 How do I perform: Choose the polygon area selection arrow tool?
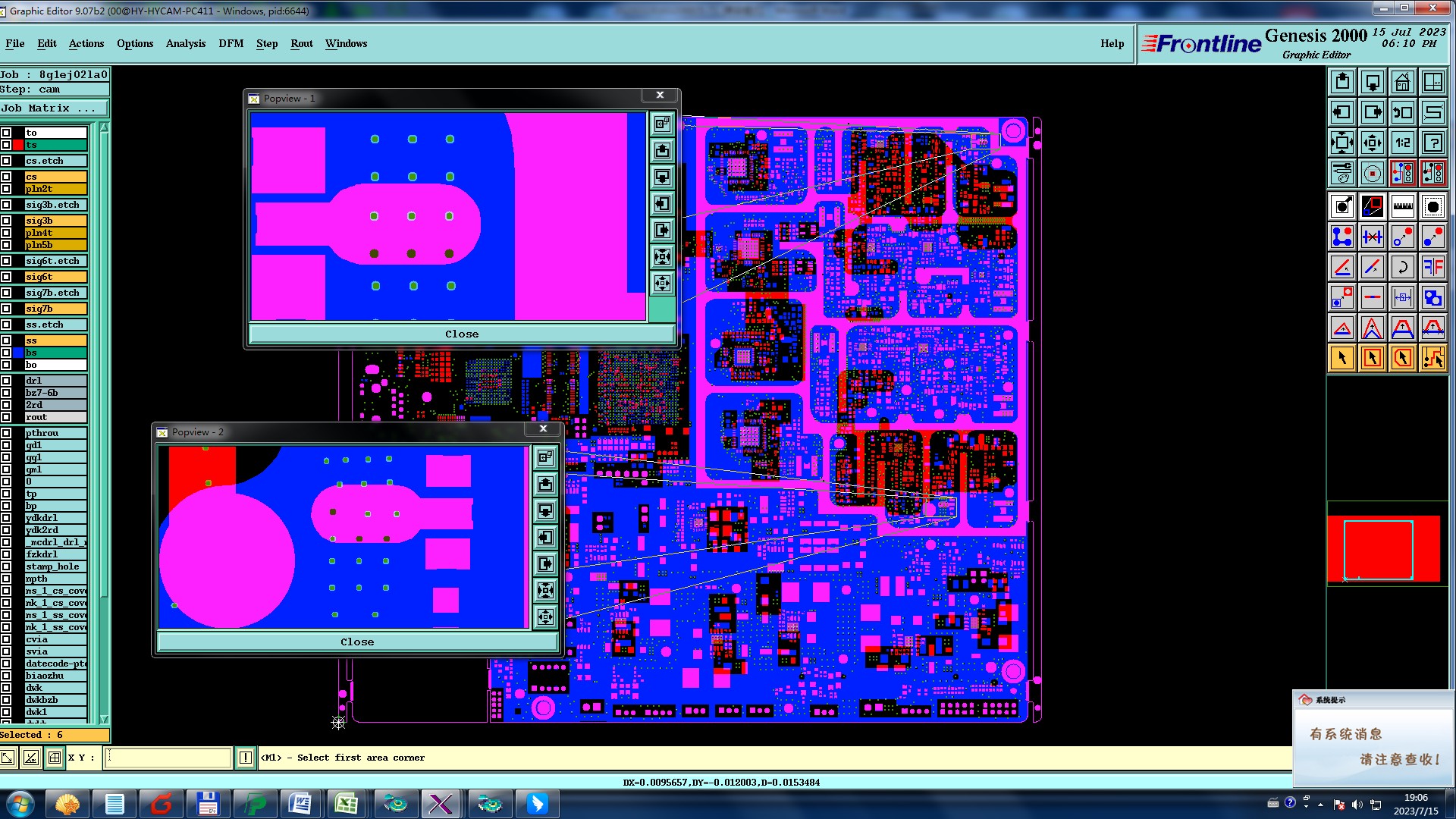(x=1402, y=358)
